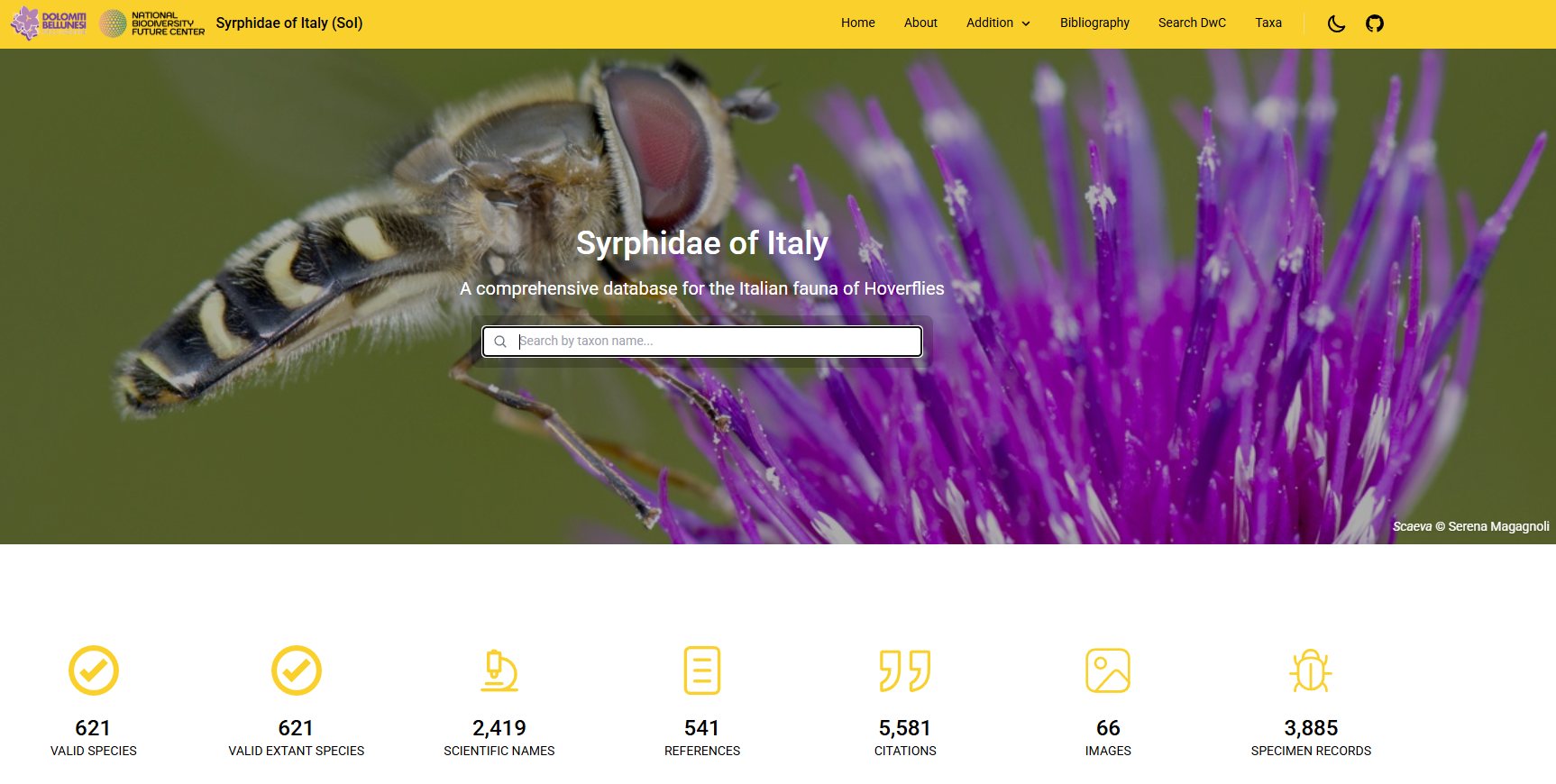Click the 5,581 Citations count
Screen dimensions: 1556x784
pos(905,728)
